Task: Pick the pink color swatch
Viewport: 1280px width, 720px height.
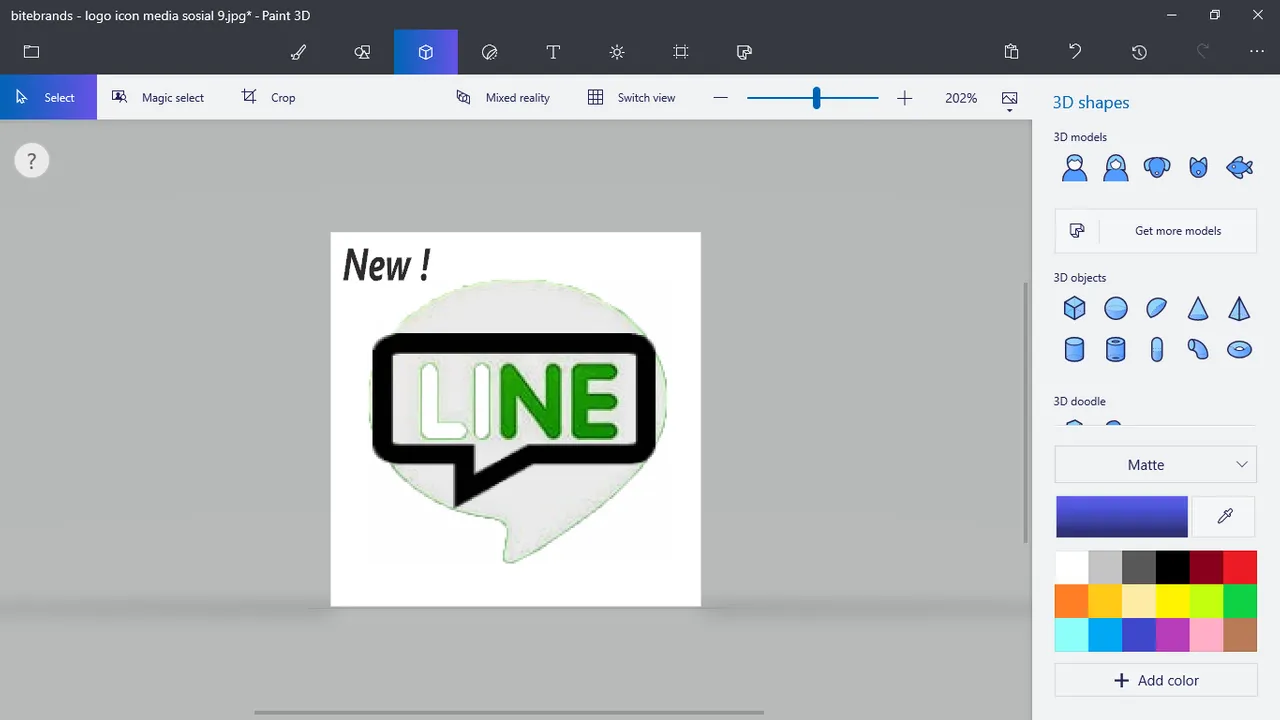Action: point(1206,635)
